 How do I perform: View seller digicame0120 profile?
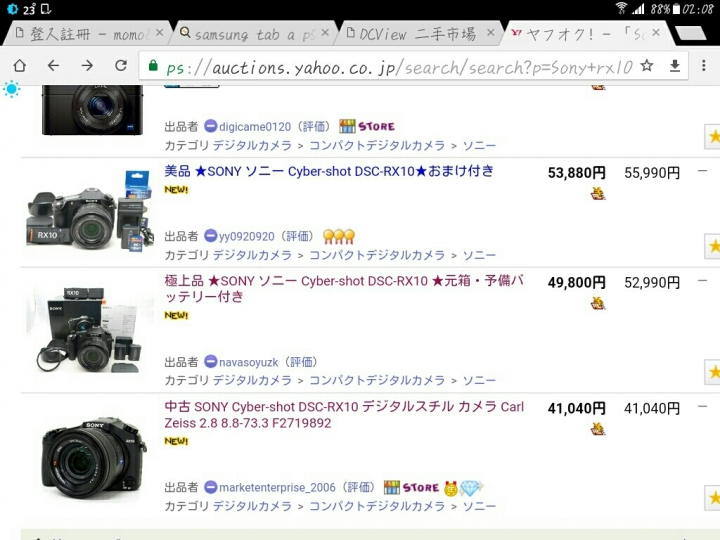tap(255, 127)
